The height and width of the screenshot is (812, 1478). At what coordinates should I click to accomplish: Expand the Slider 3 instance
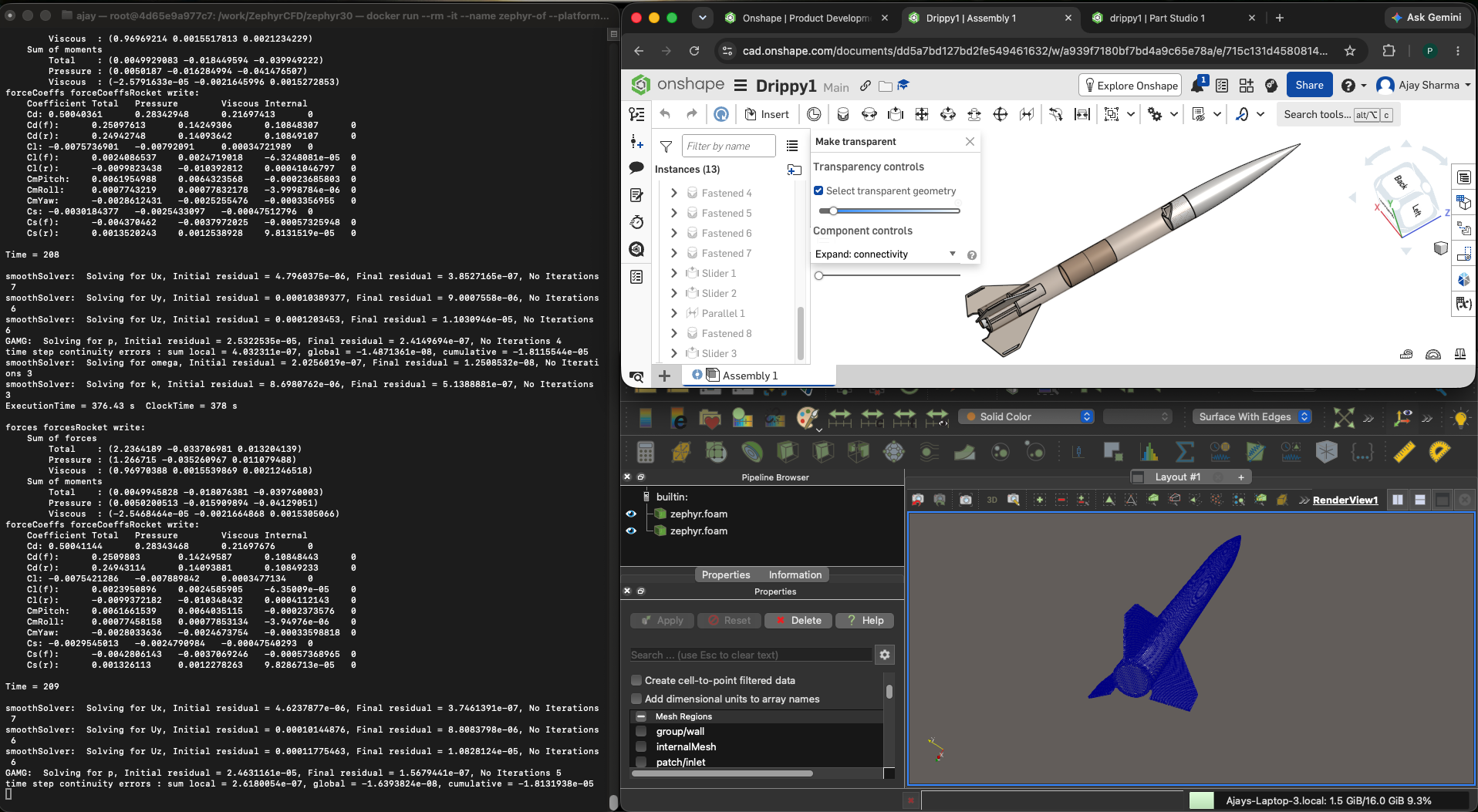click(674, 353)
